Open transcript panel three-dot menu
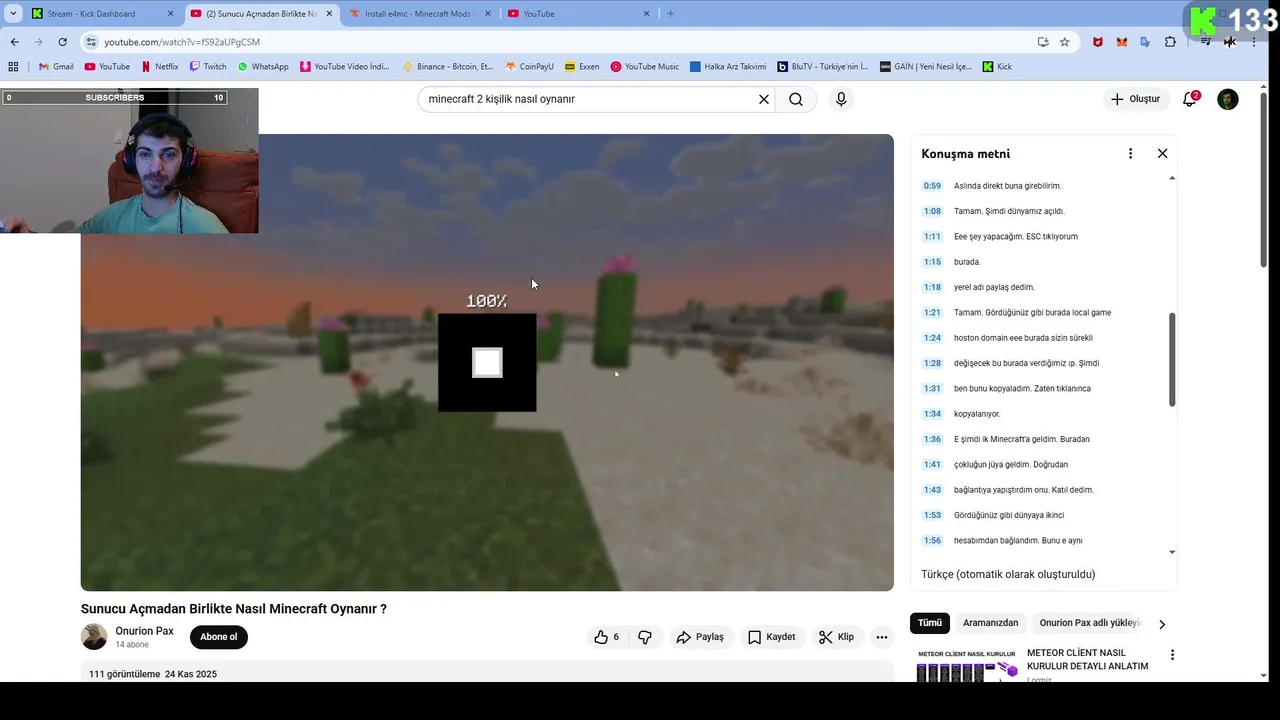 1130,154
